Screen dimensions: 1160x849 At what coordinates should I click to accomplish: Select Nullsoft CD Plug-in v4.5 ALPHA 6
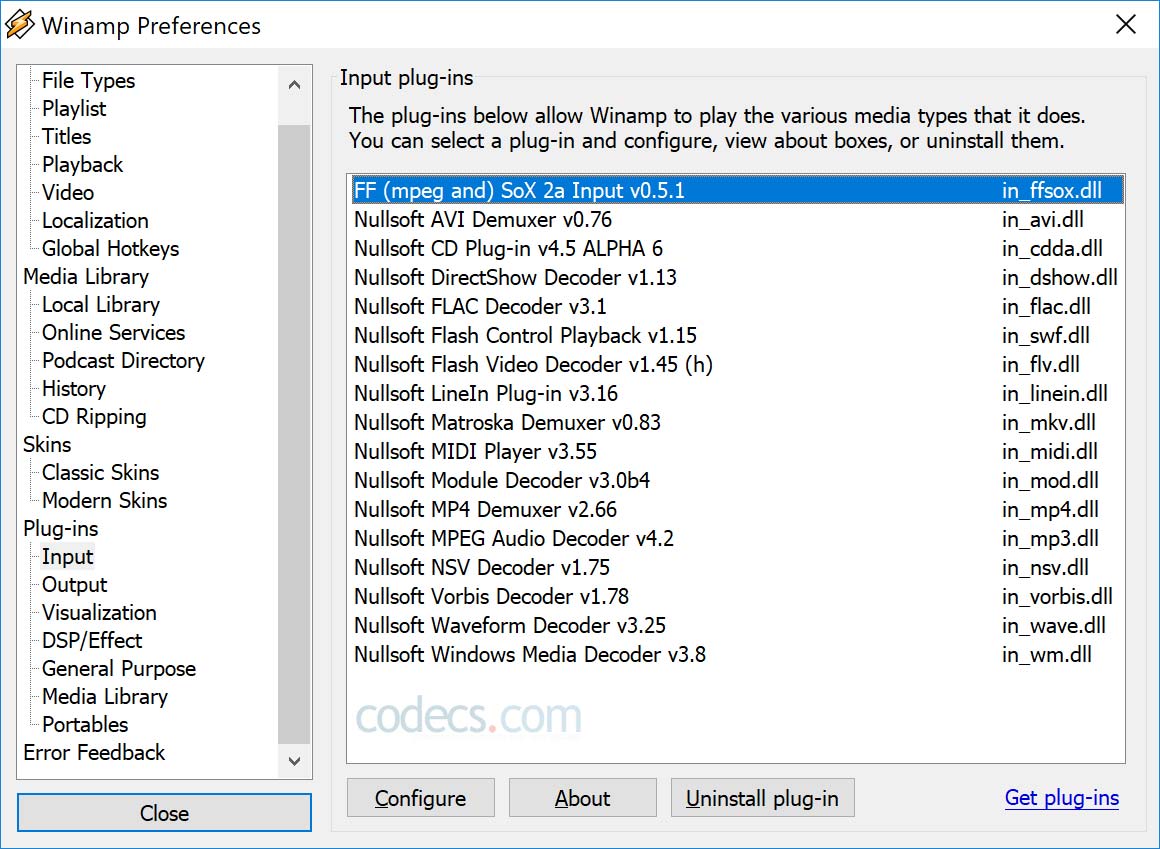[x=736, y=248]
